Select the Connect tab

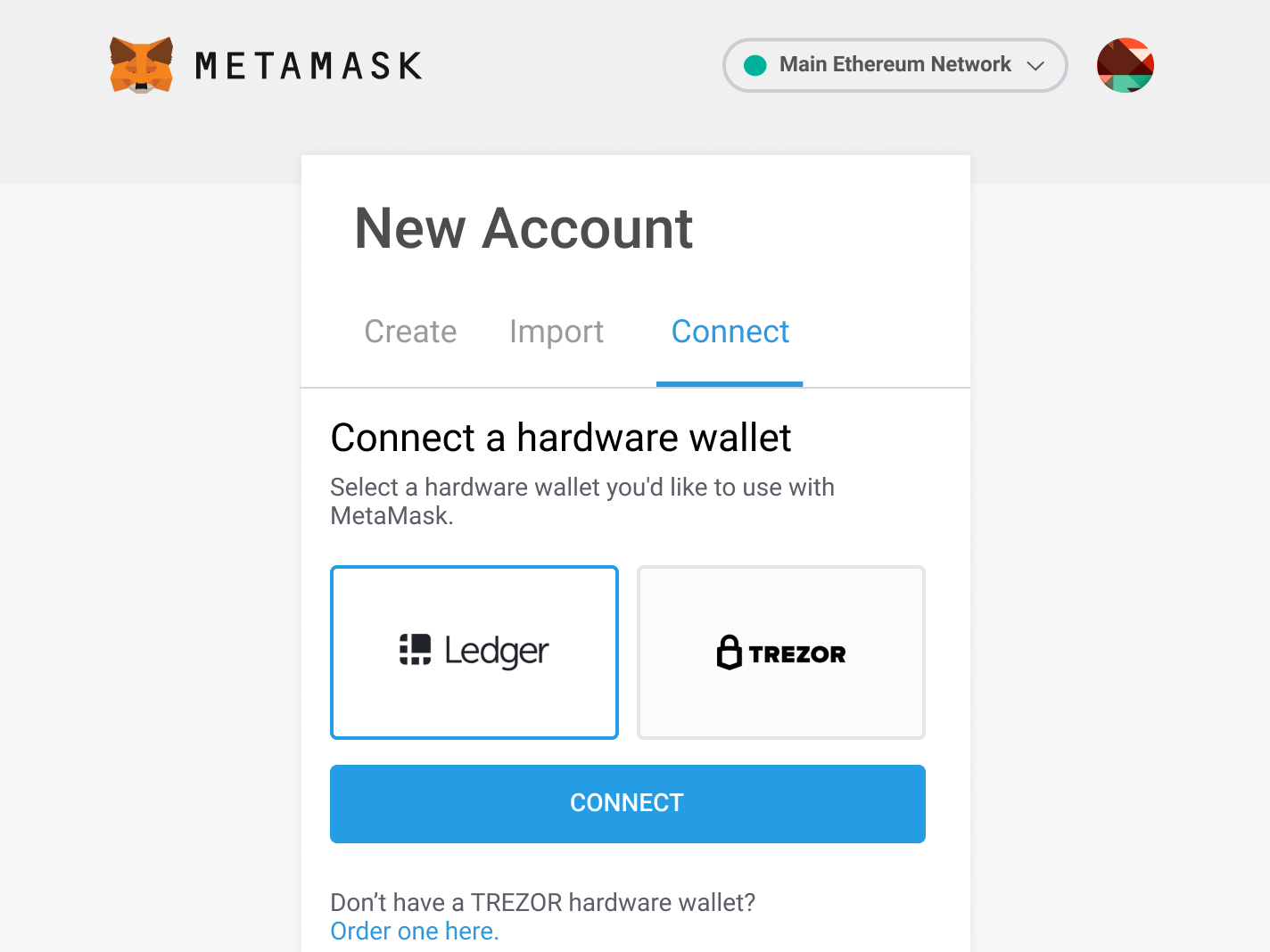[x=730, y=332]
